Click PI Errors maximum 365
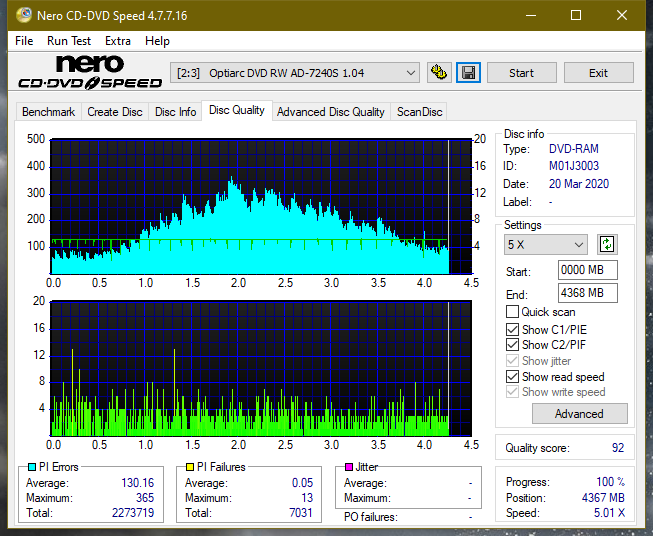Viewport: 653px width, 536px height. pos(145,498)
